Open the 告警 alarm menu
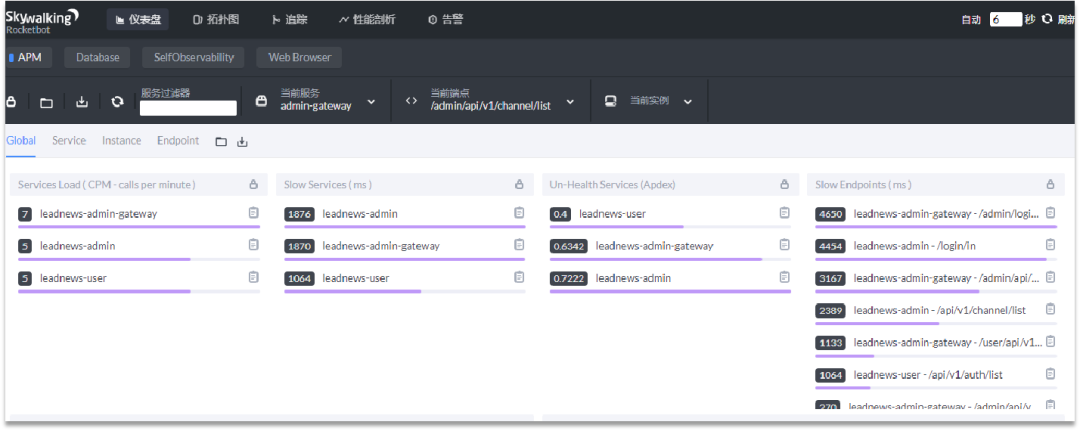 [445, 19]
